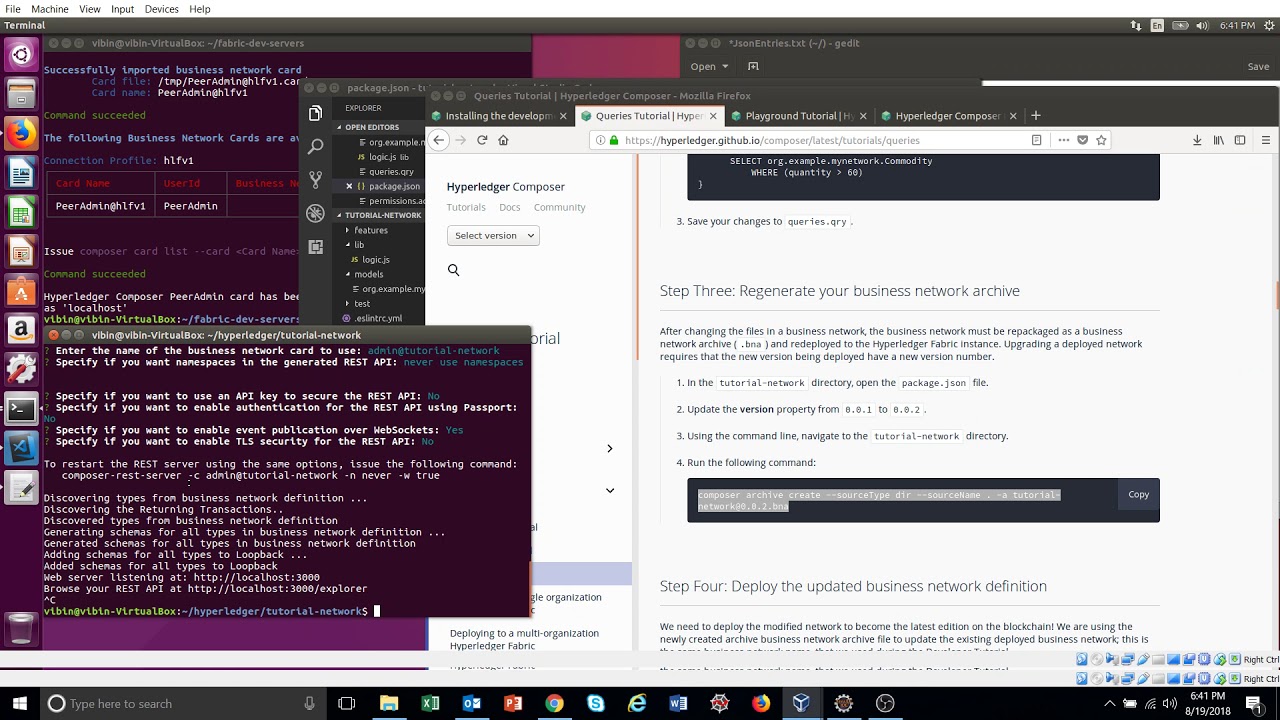Open Ubuntu Software launcher icon
This screenshot has width=1280, height=720.
pyautogui.click(x=22, y=290)
